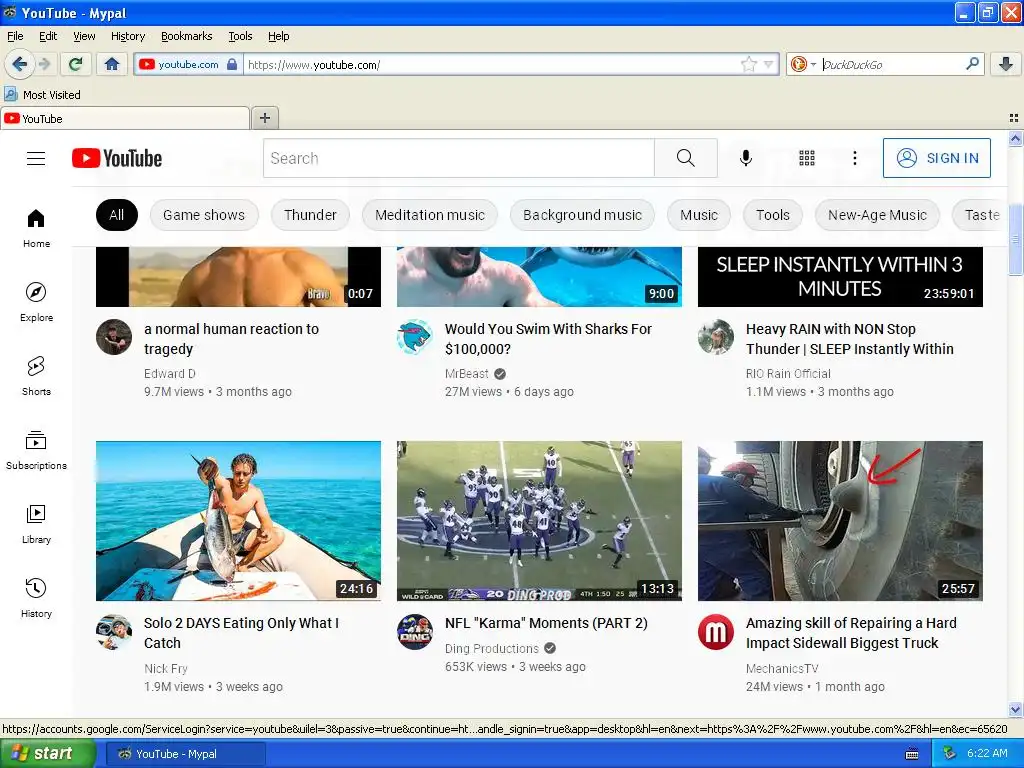1024x768 pixels.
Task: Go to Home in sidebar
Action: click(x=37, y=229)
